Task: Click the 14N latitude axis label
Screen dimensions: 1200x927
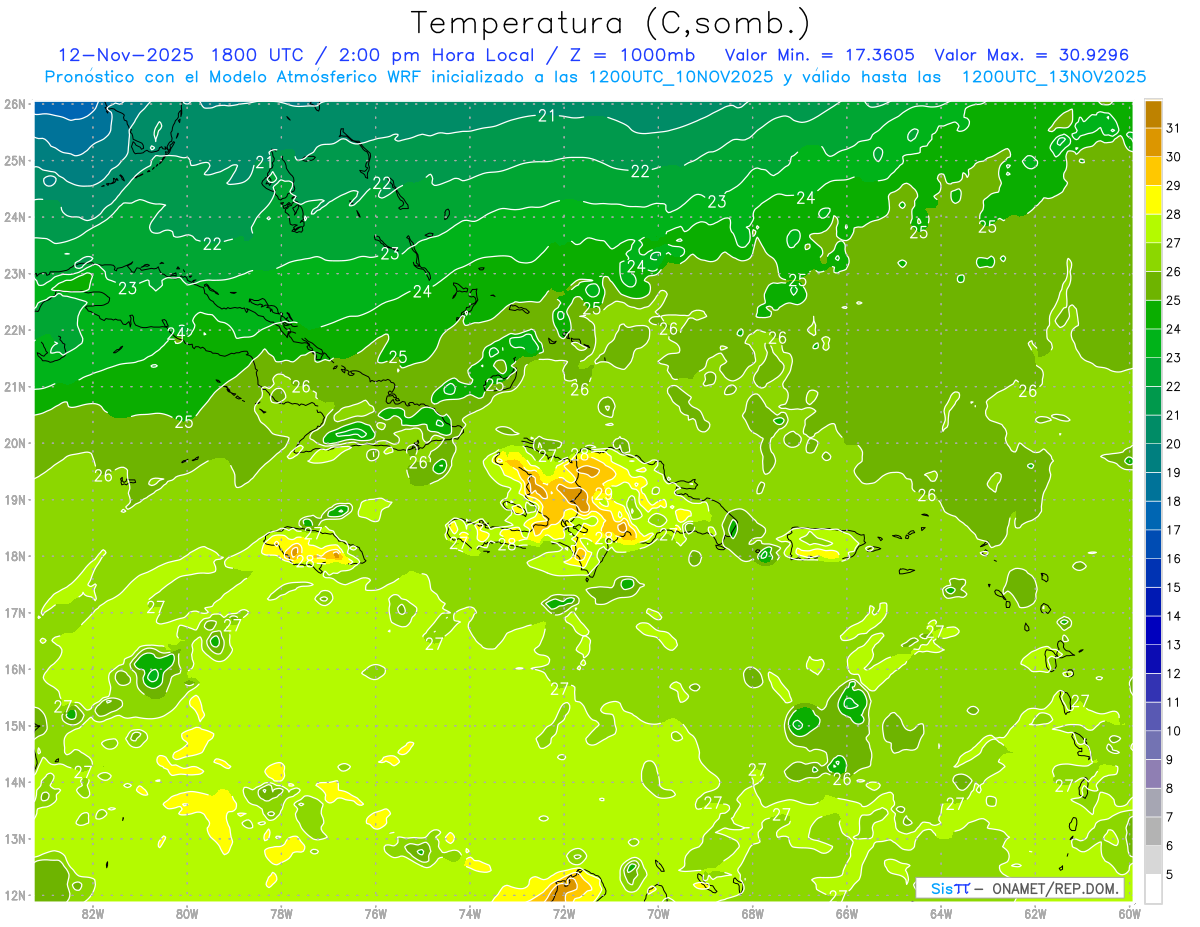Action: click(15, 782)
